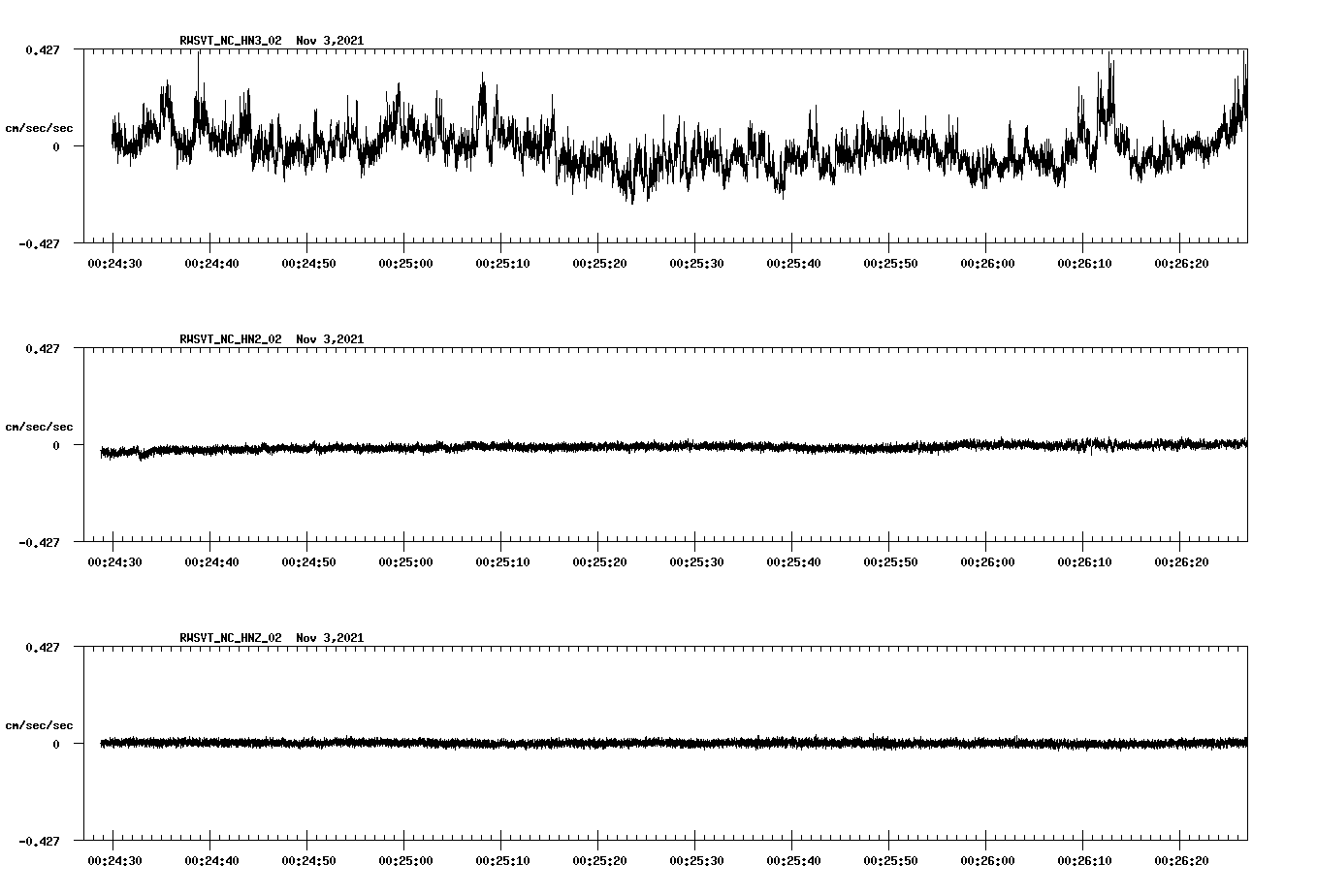
Task: Click the 00:26:10 time label under HNZ plot
Action: point(1083,860)
